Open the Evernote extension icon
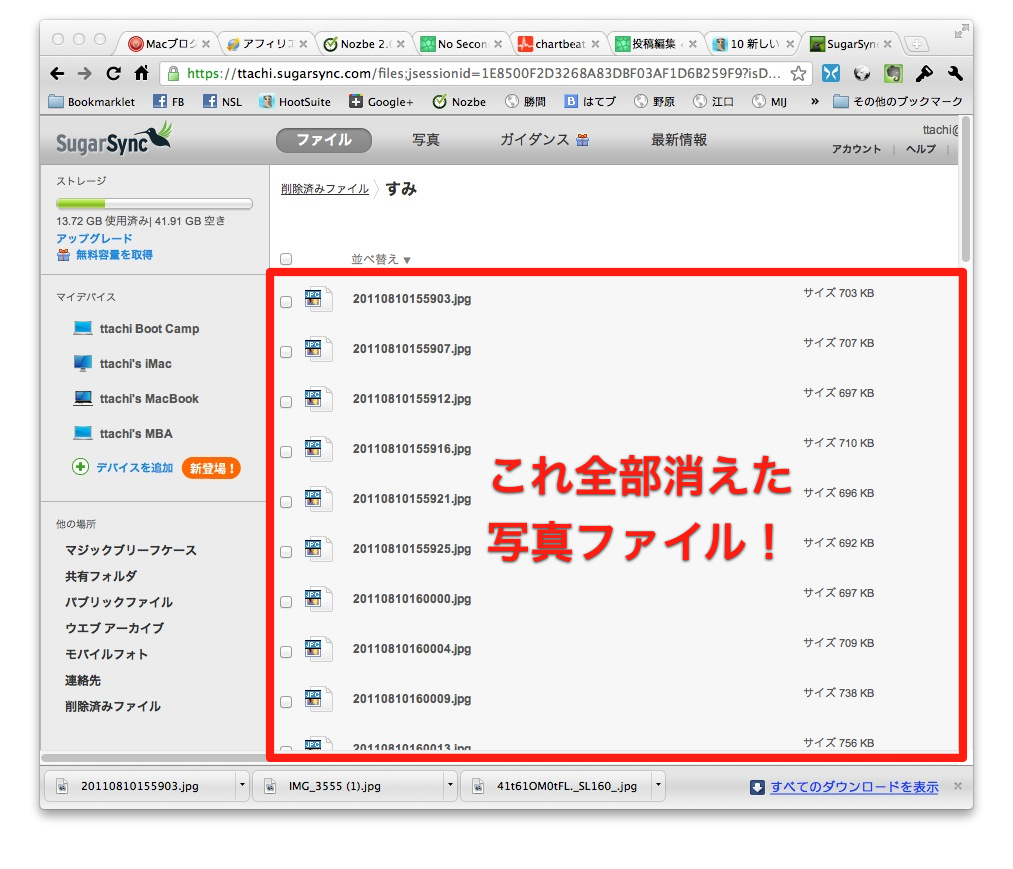The height and width of the screenshot is (869, 1013). 893,73
